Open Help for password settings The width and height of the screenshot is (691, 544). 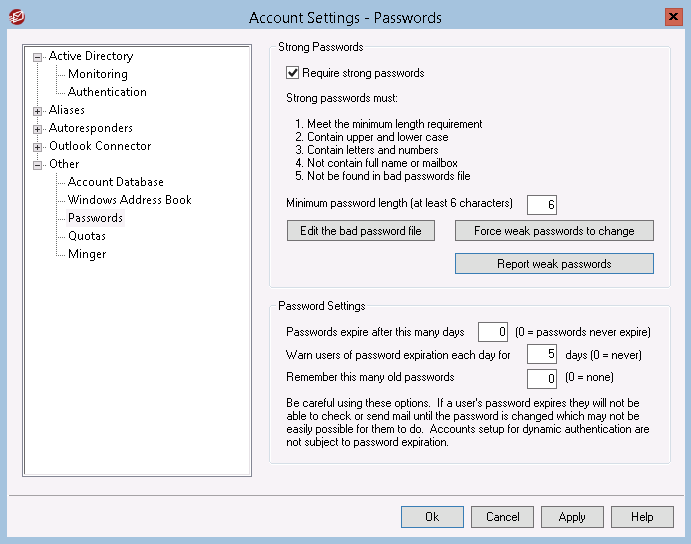pyautogui.click(x=642, y=517)
